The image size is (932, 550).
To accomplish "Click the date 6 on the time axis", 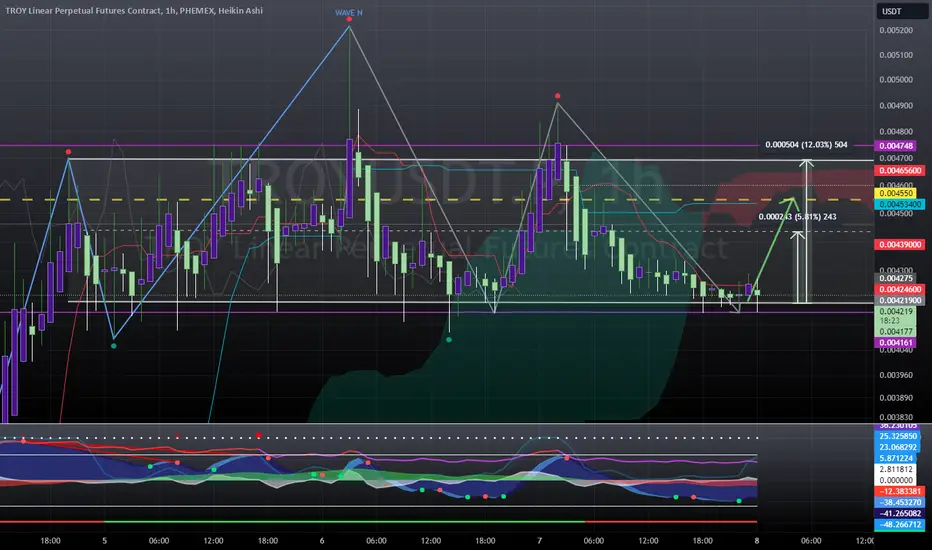I will click(x=322, y=540).
